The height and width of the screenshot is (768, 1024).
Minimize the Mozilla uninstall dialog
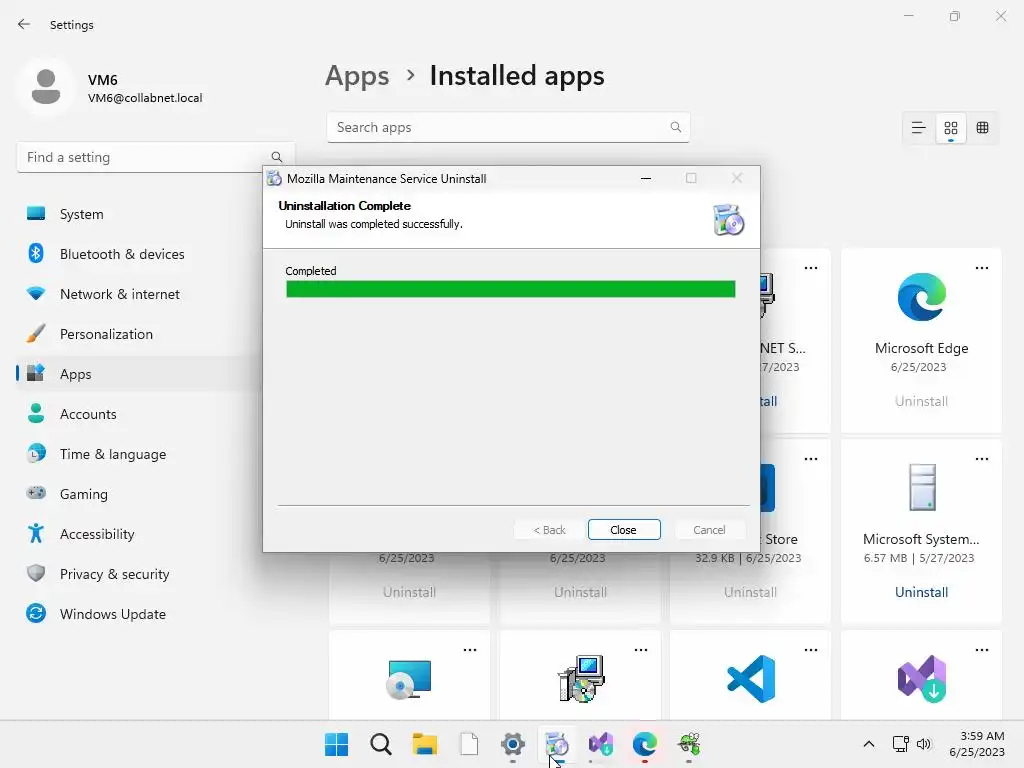click(646, 178)
